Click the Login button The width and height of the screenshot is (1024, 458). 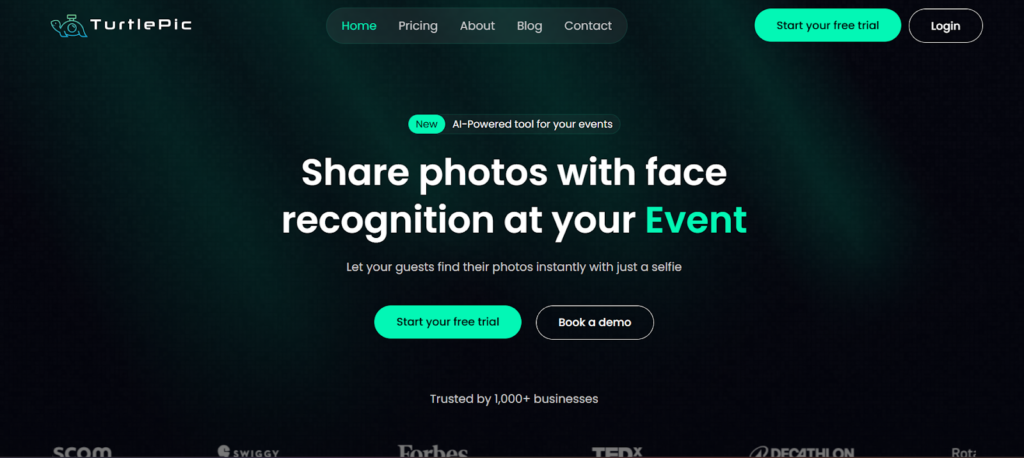946,25
